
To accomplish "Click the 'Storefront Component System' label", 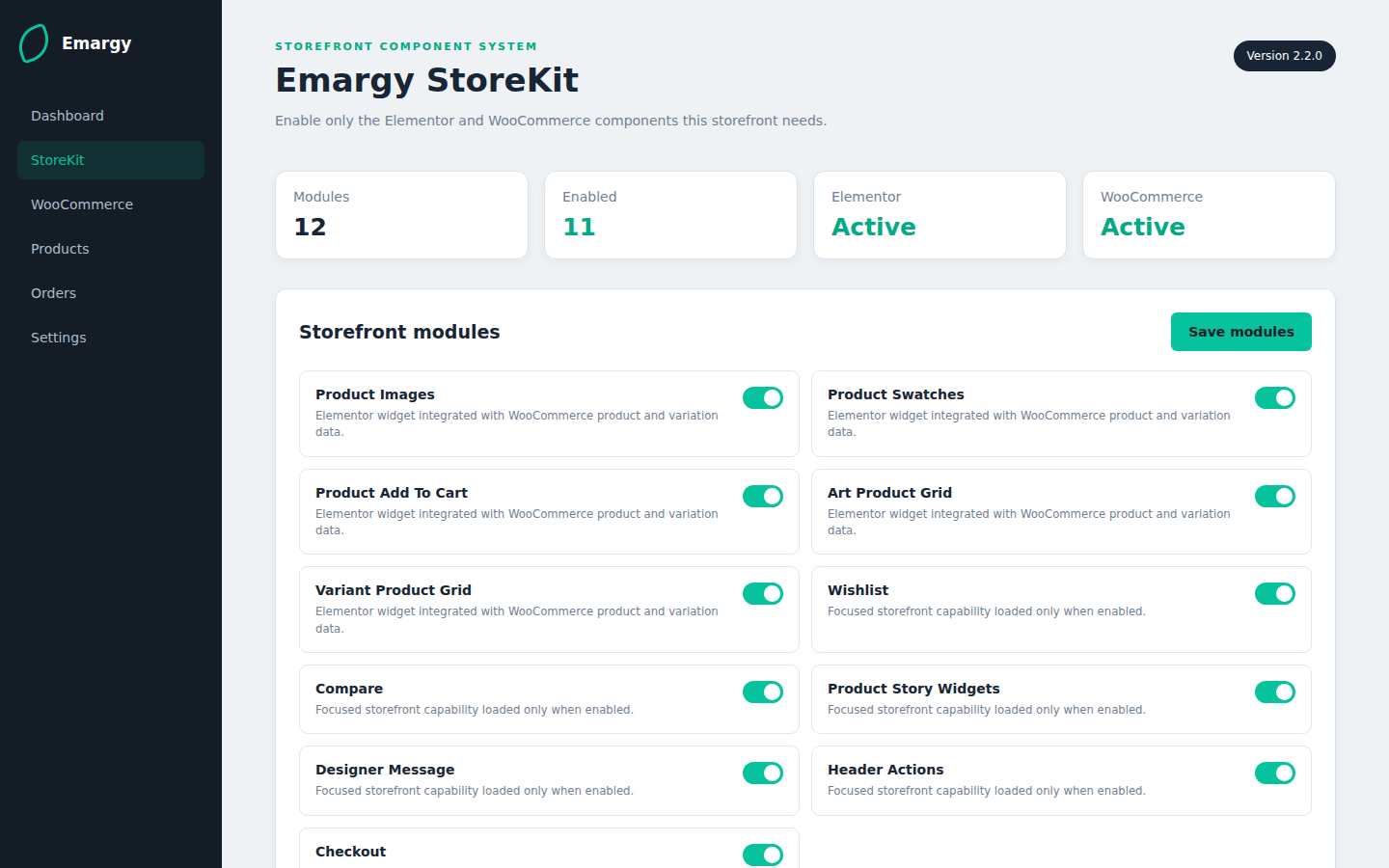I will point(406,46).
